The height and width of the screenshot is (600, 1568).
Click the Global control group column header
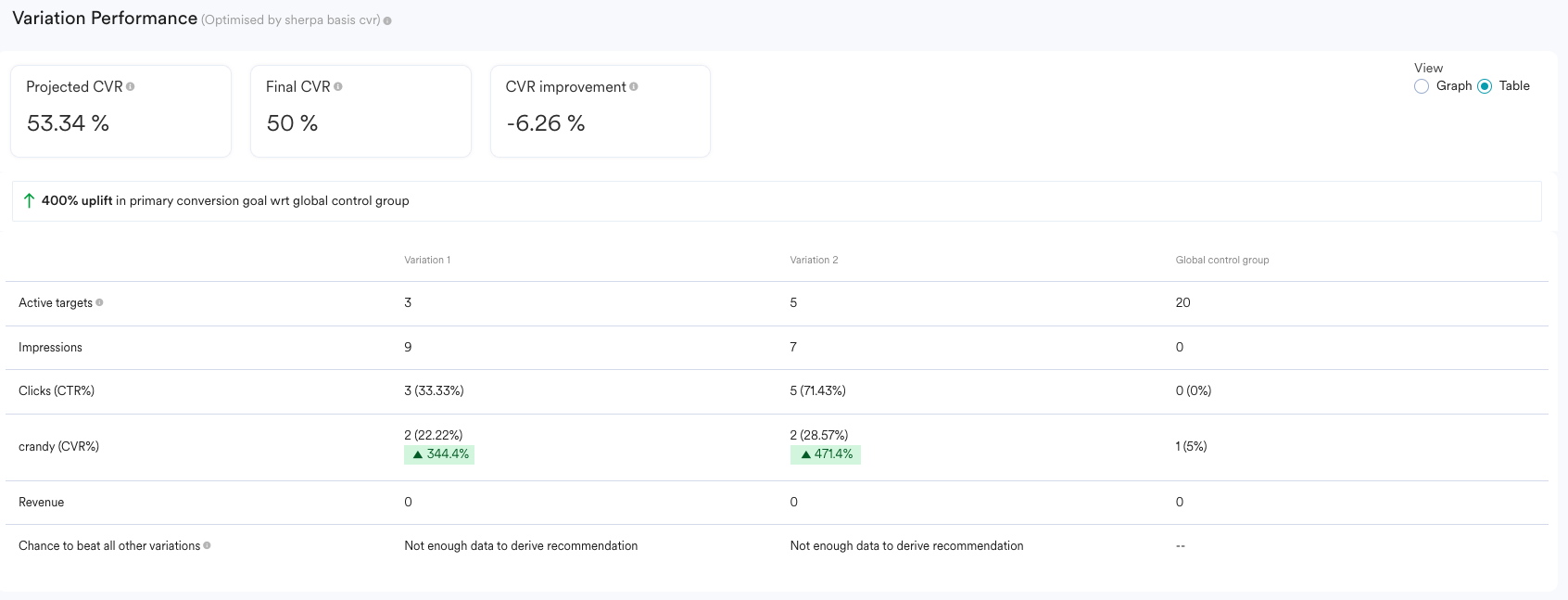(x=1221, y=260)
